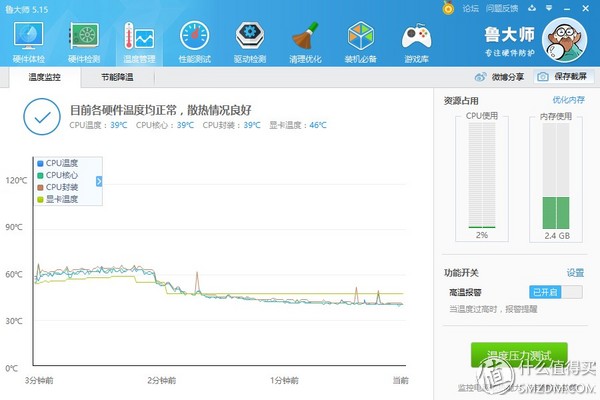This screenshot has width=600, height=400.
Task: Click the medal icon in title bar
Action: (x=448, y=8)
